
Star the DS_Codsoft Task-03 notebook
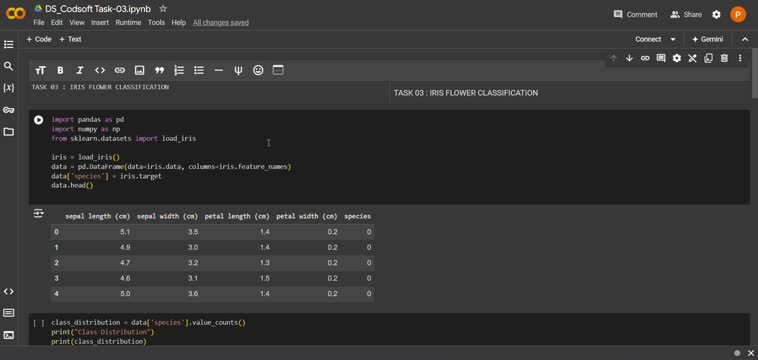(x=163, y=9)
